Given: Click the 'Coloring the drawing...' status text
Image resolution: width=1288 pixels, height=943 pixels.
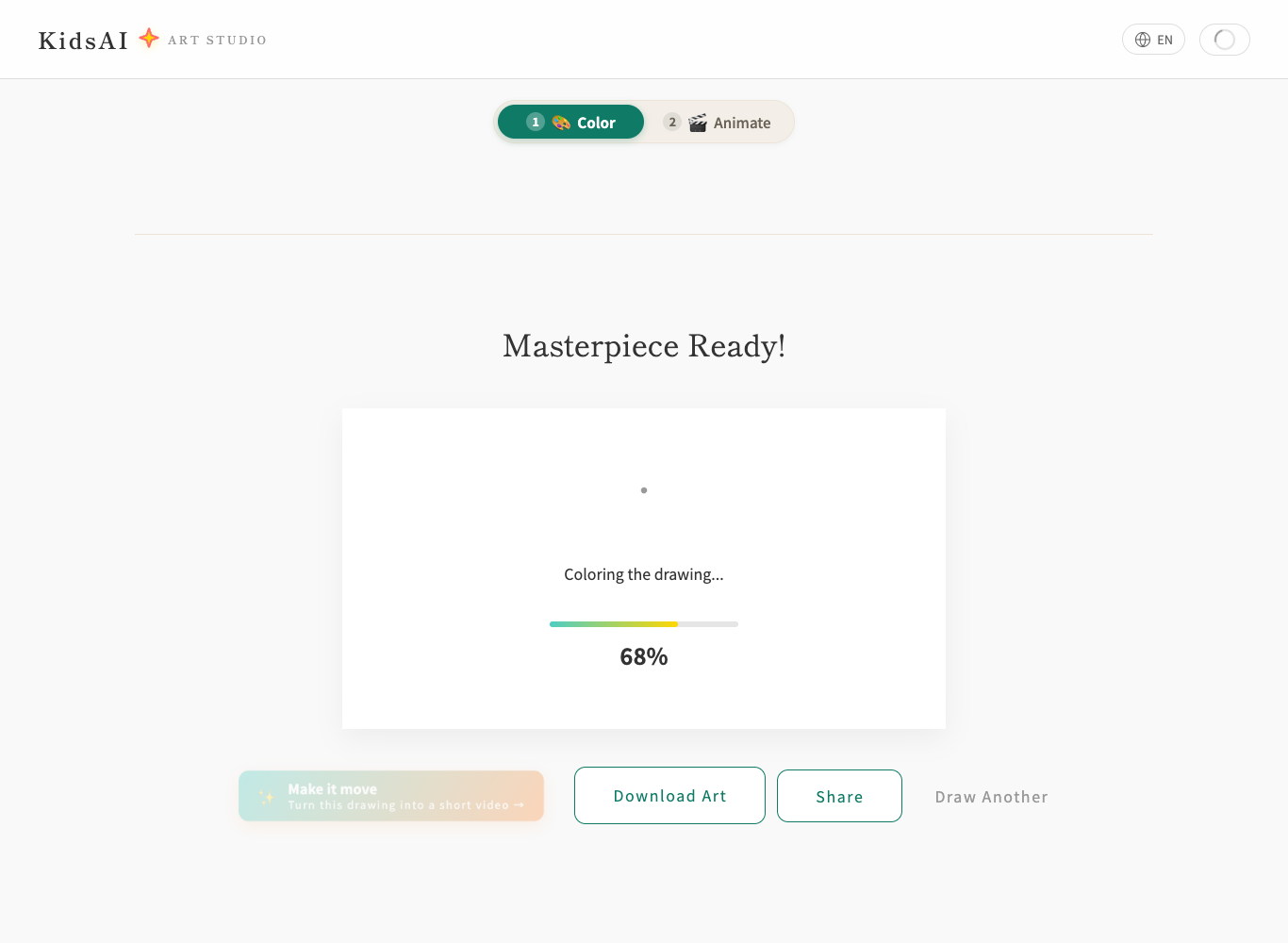Looking at the screenshot, I should (644, 574).
